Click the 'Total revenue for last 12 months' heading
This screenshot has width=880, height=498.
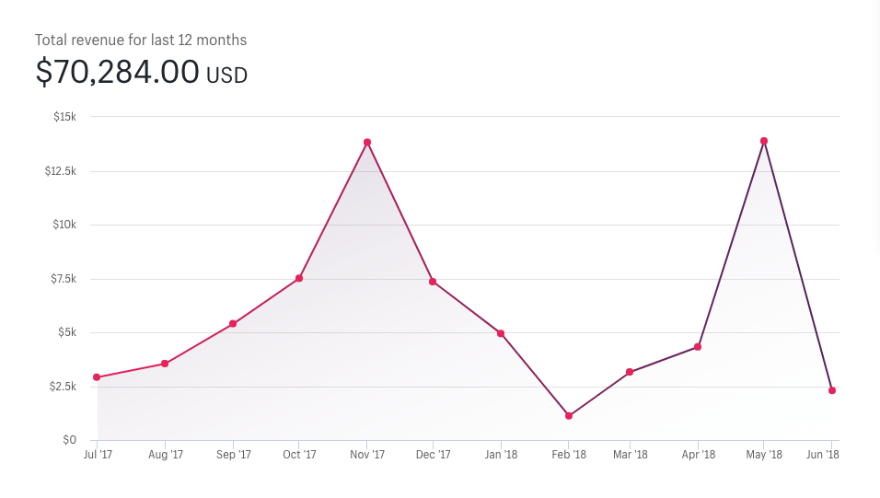(x=141, y=40)
